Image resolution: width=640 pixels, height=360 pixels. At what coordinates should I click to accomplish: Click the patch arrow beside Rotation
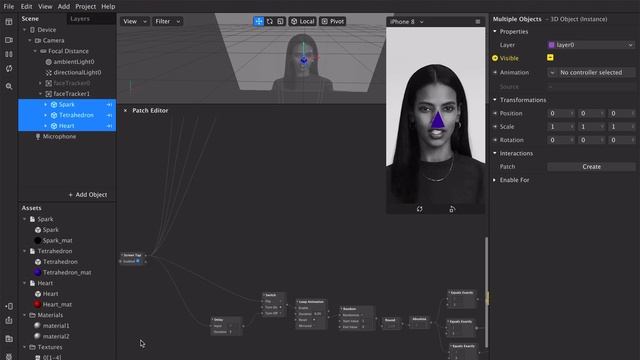[x=495, y=140]
